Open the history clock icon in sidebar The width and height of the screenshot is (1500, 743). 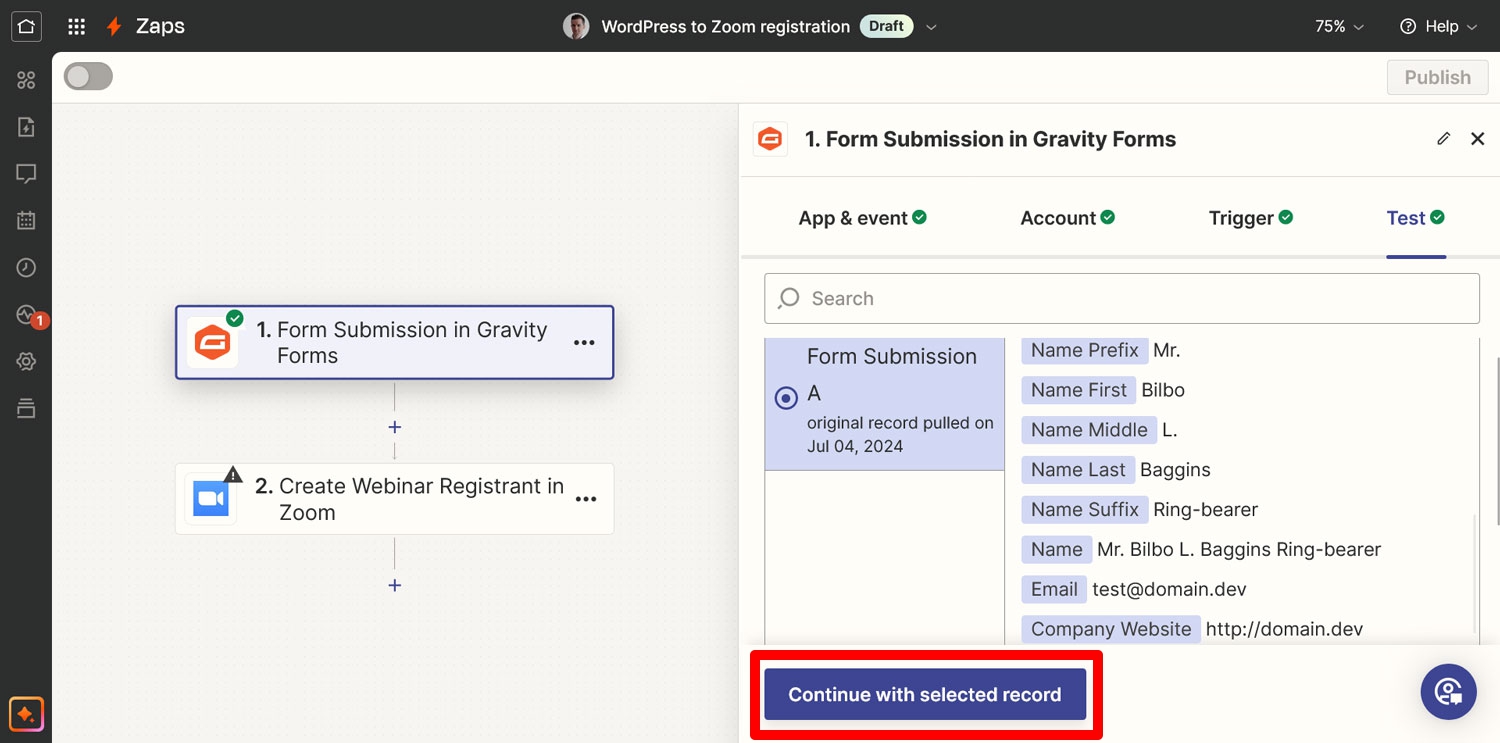26,268
